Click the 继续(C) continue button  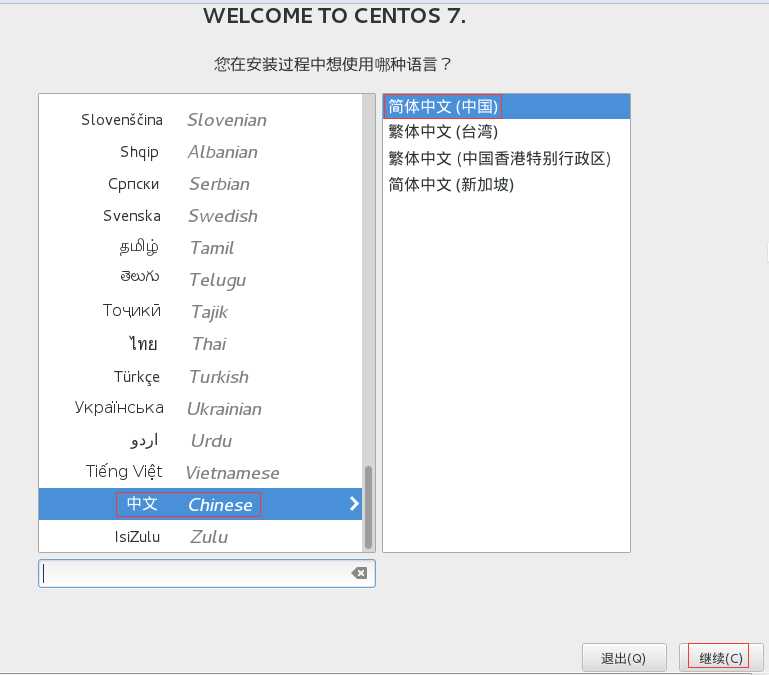pos(721,657)
